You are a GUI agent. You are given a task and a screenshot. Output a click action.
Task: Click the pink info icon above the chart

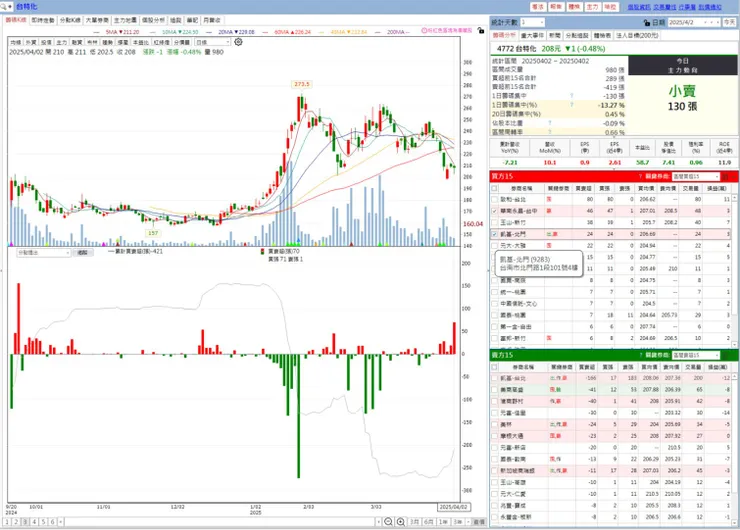[x=424, y=31]
